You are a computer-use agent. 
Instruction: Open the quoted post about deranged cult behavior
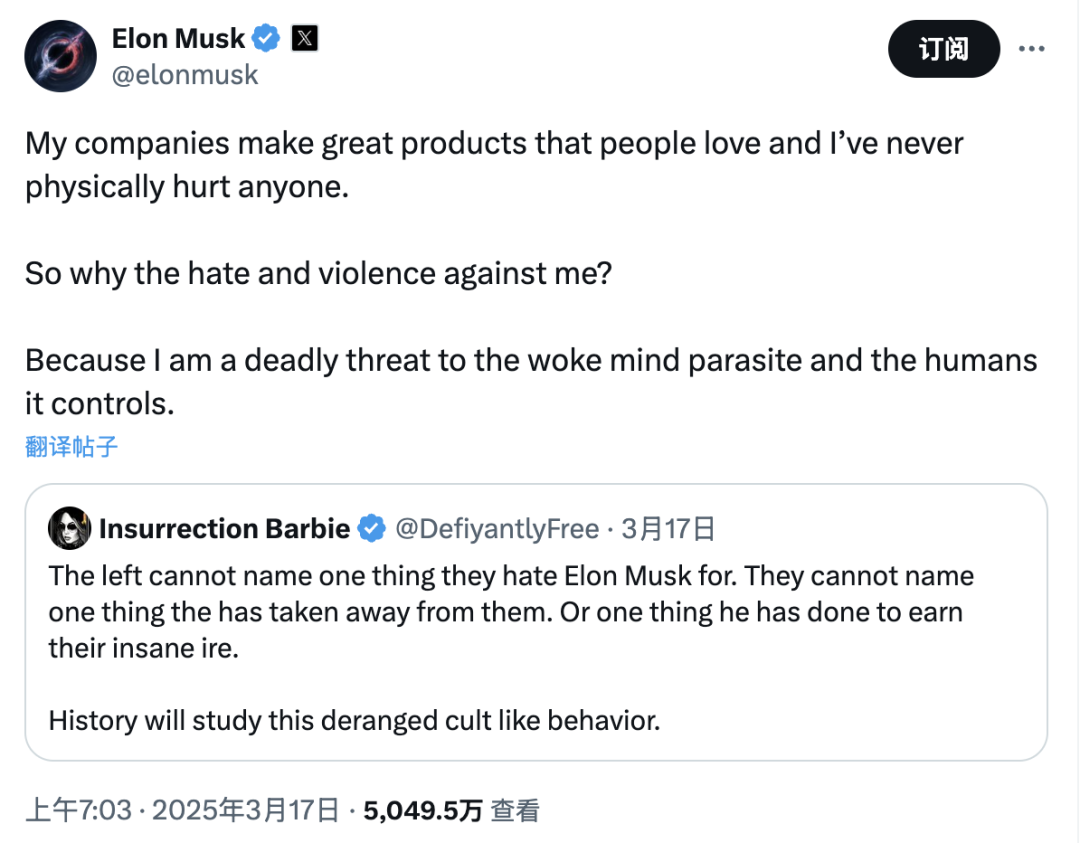536,622
